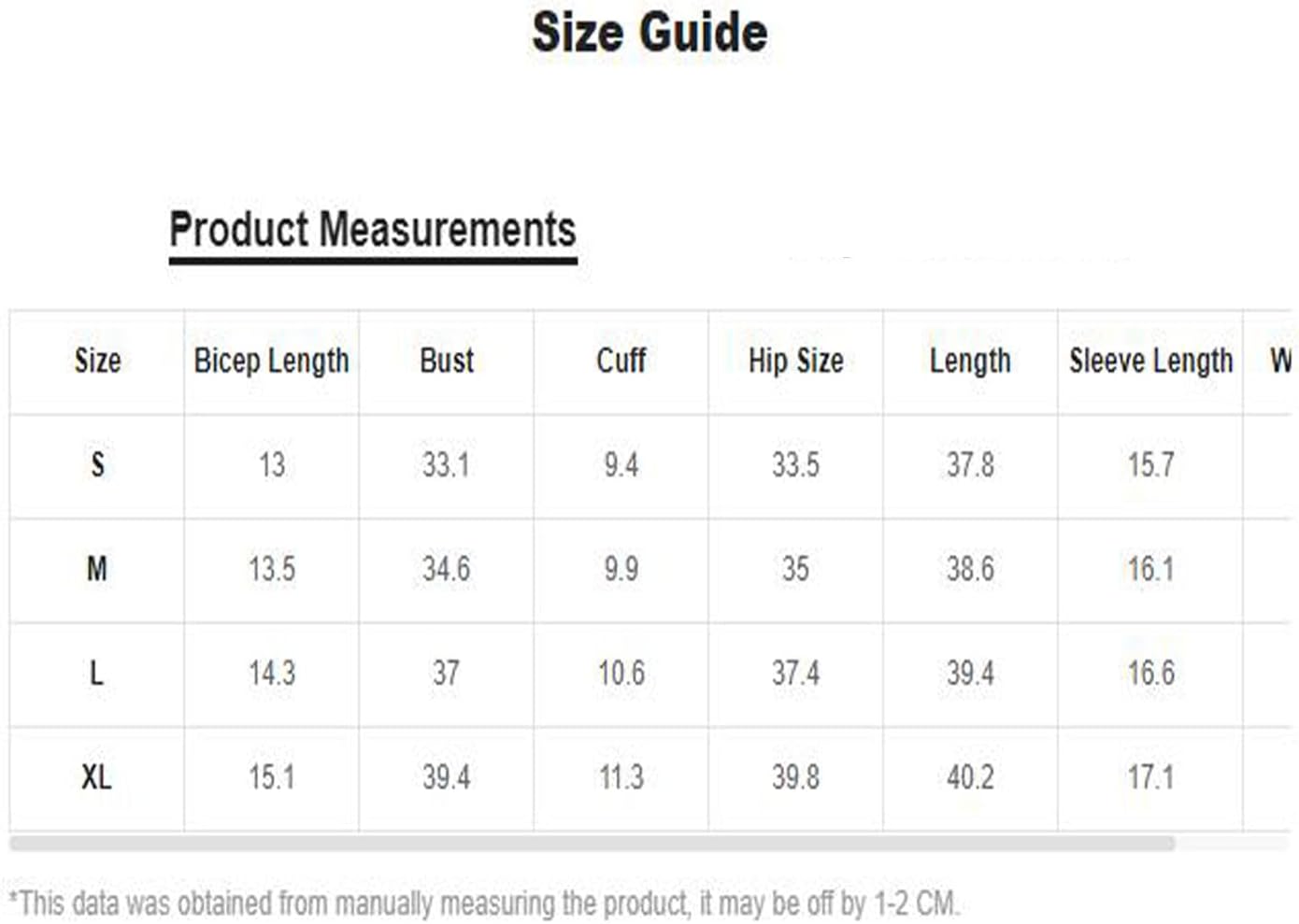Click the Length column header

click(x=970, y=361)
